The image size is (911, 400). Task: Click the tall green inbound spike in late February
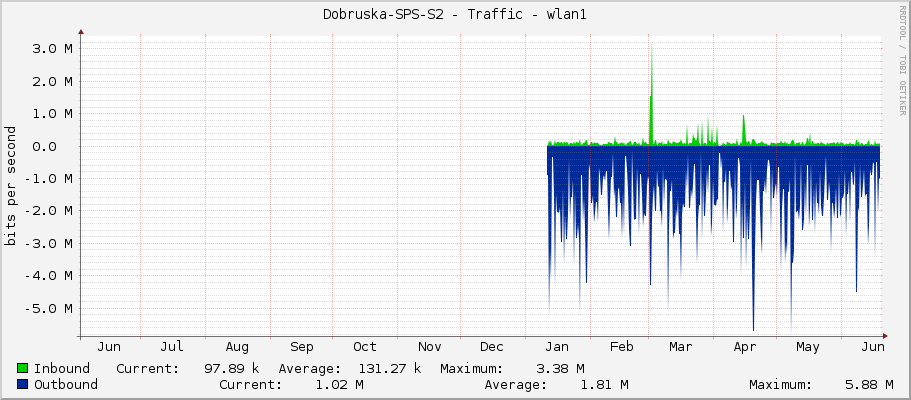point(651,93)
